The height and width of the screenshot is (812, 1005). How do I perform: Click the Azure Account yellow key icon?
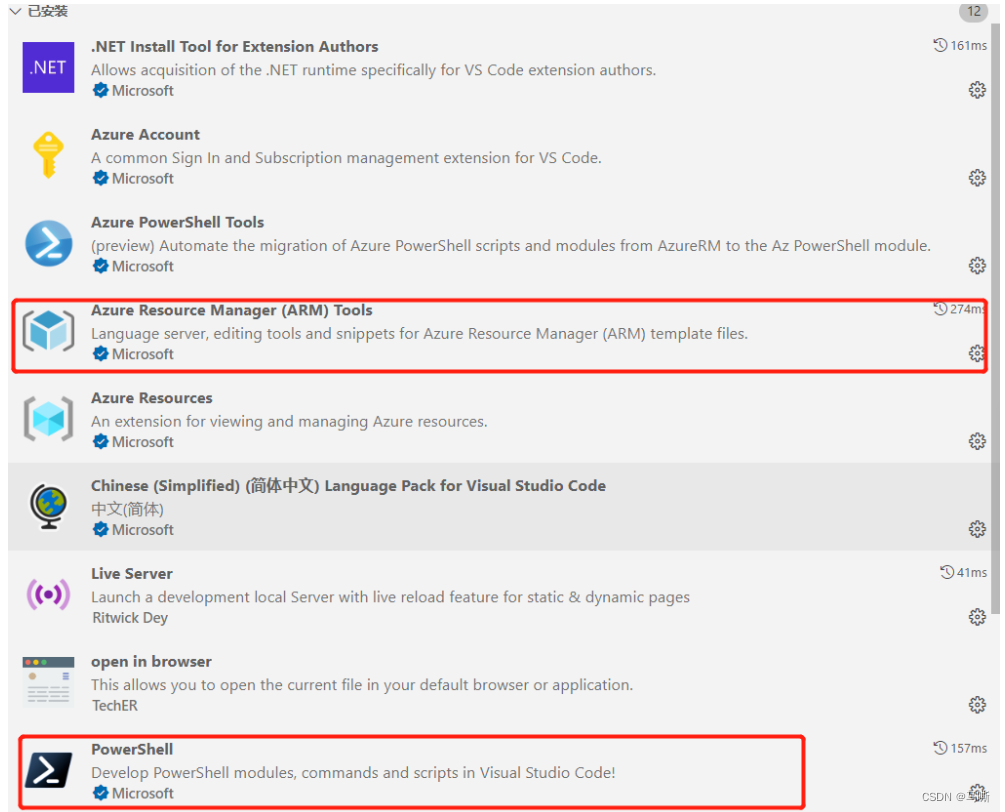(x=48, y=154)
